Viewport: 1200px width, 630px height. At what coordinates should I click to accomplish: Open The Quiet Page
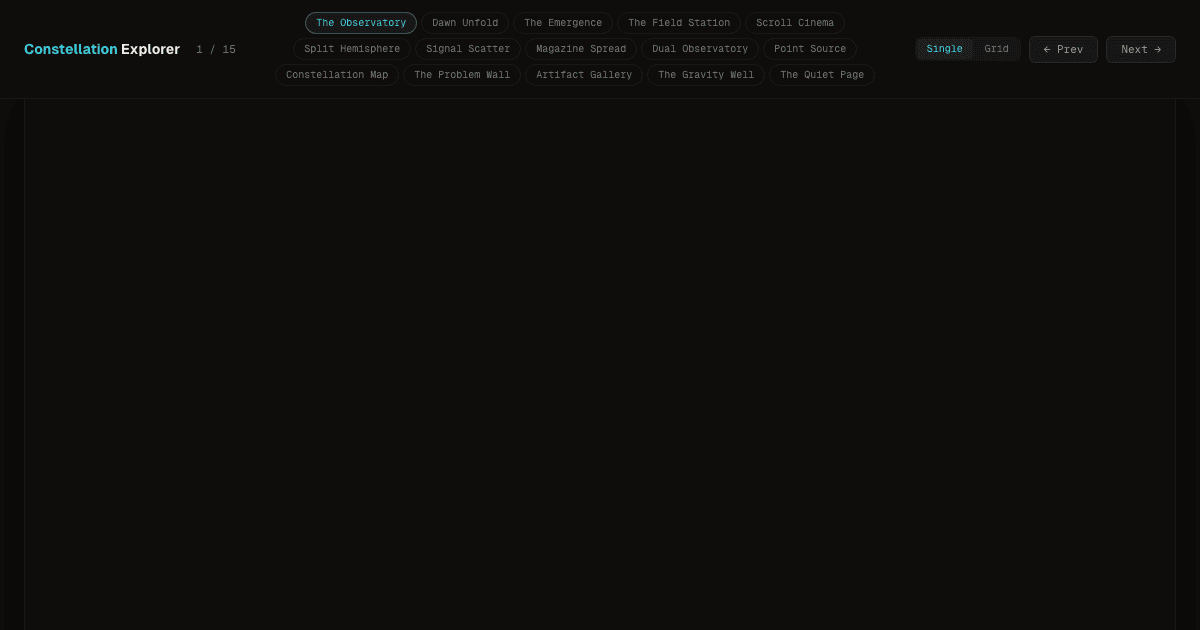point(822,74)
